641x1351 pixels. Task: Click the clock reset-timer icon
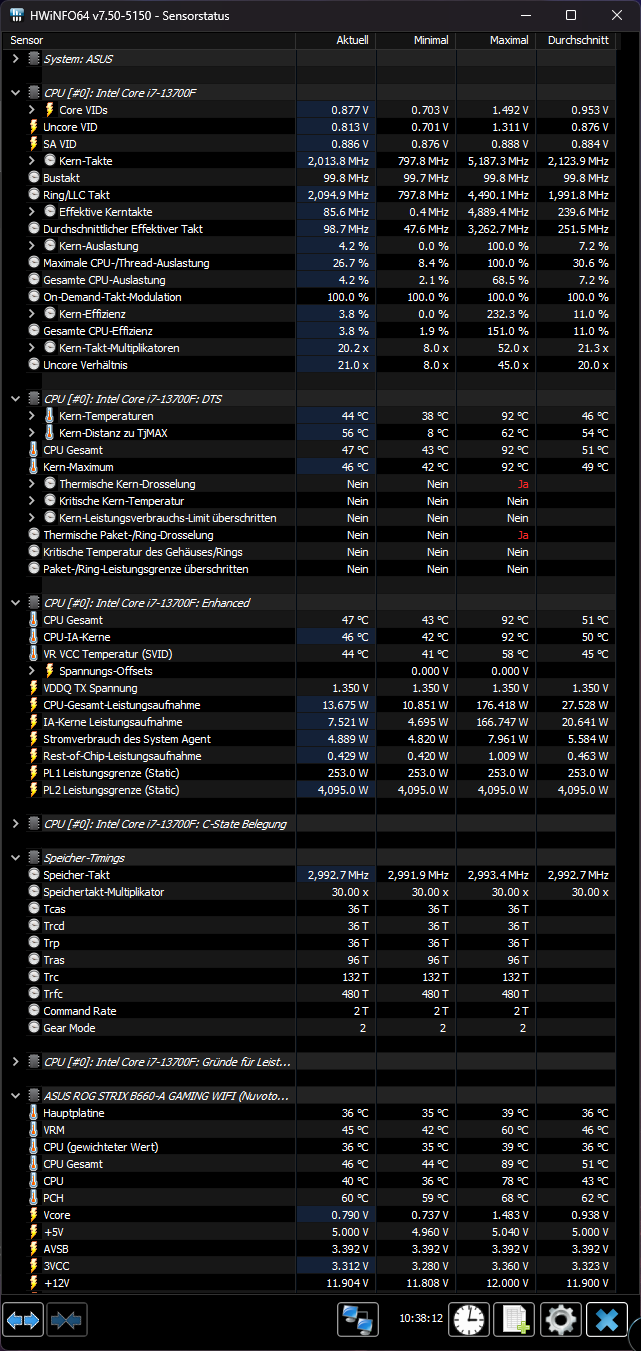point(468,1320)
